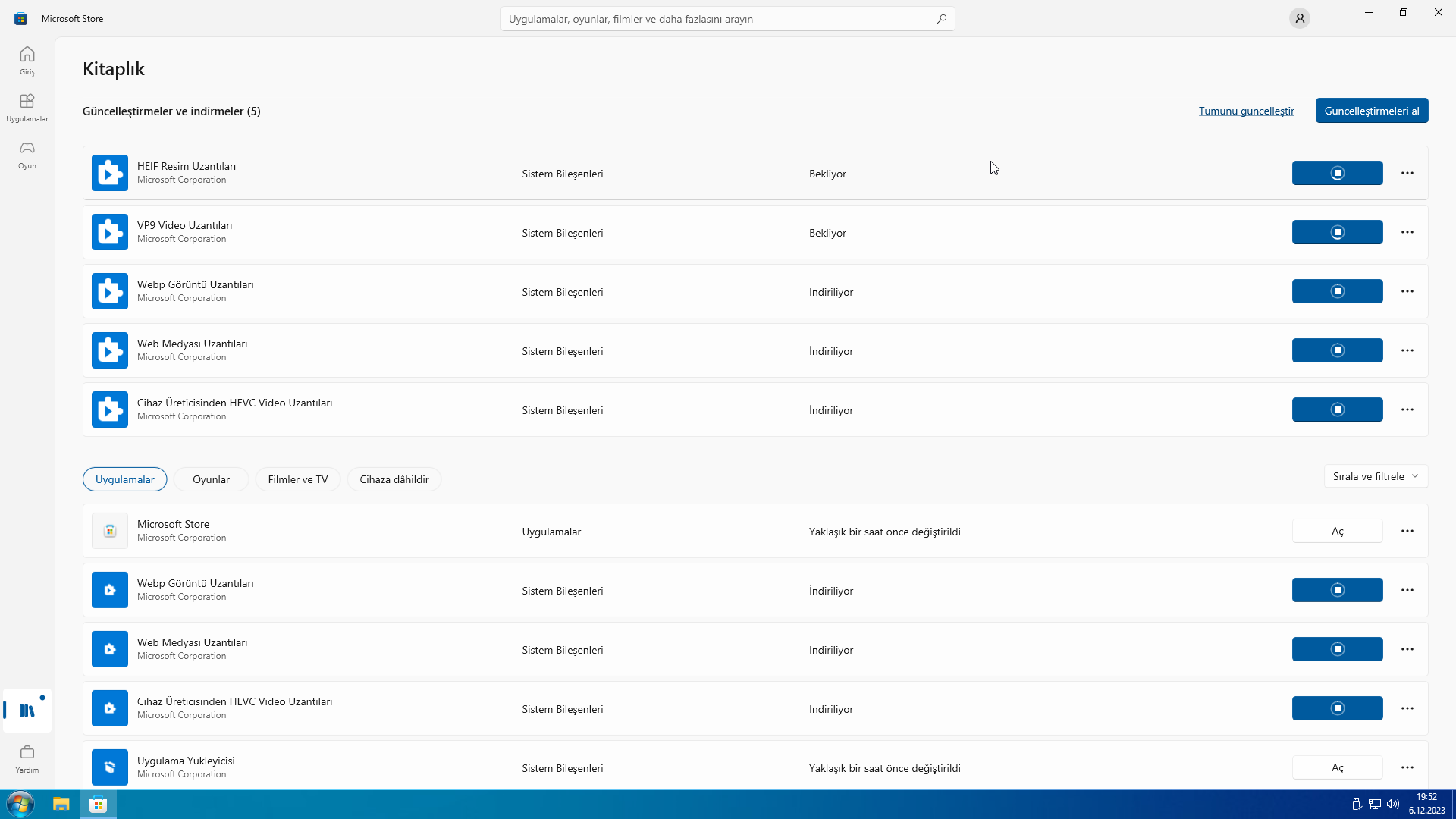This screenshot has width=1456, height=819.
Task: Click the Güncelleştirmeler ve indirmeler (5) heading
Action: tap(171, 111)
